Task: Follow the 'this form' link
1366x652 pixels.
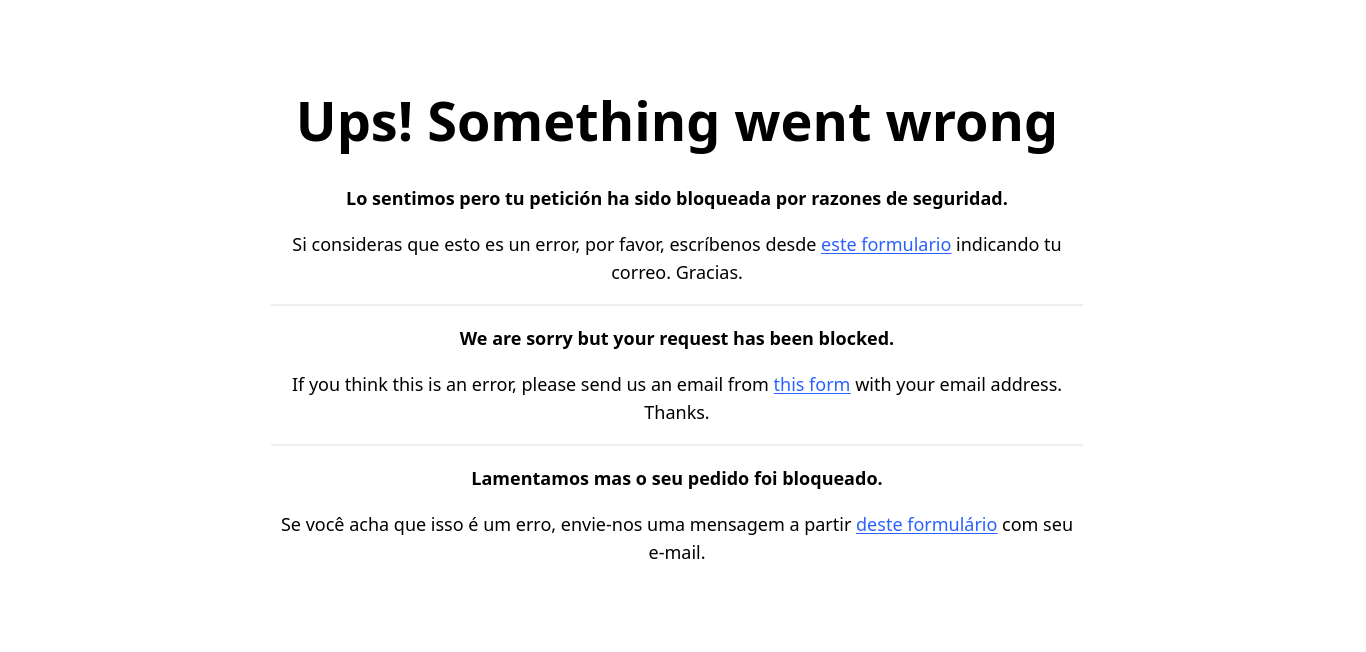Action: (812, 385)
